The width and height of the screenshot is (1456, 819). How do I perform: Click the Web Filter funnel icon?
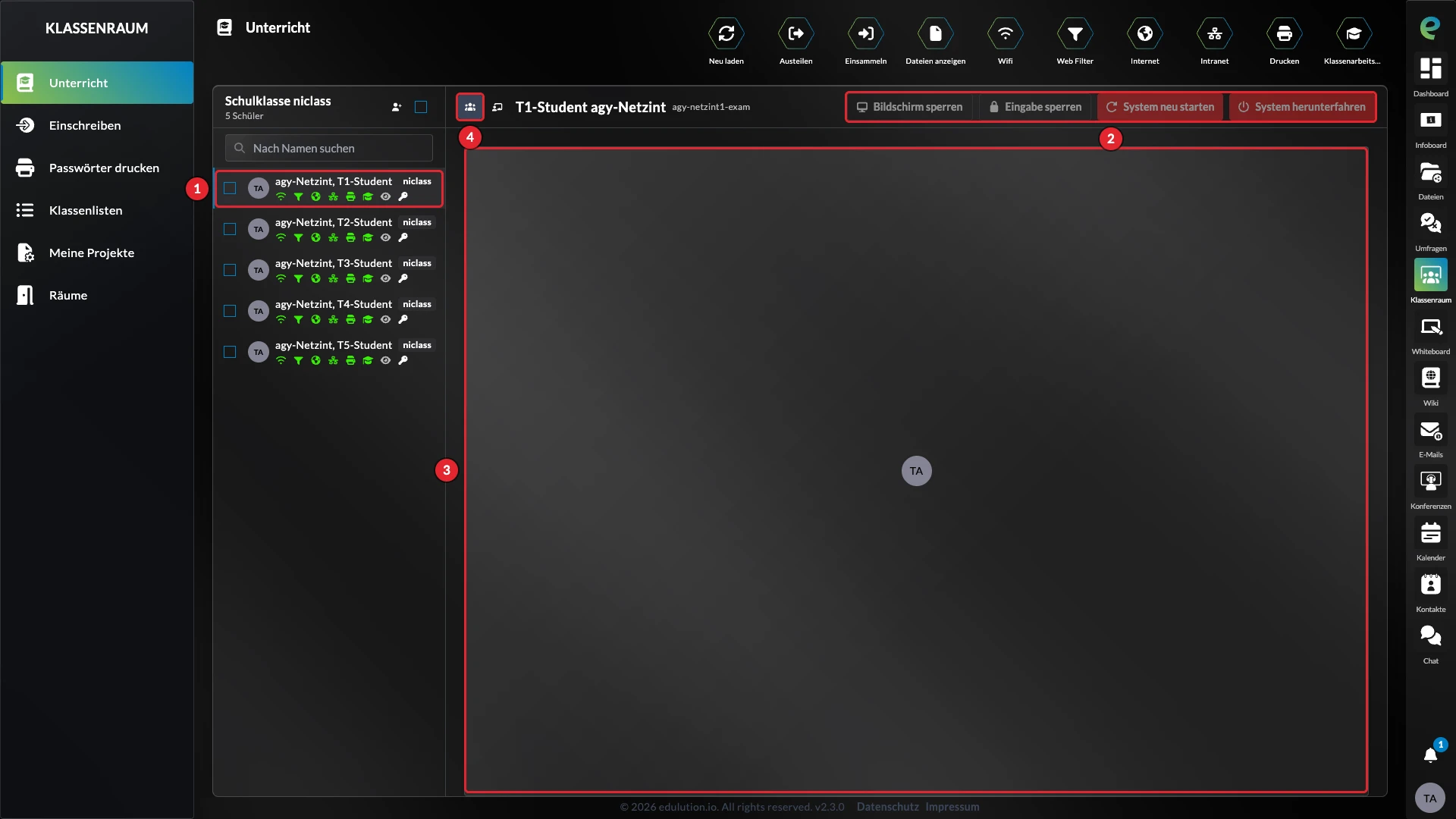click(1075, 33)
